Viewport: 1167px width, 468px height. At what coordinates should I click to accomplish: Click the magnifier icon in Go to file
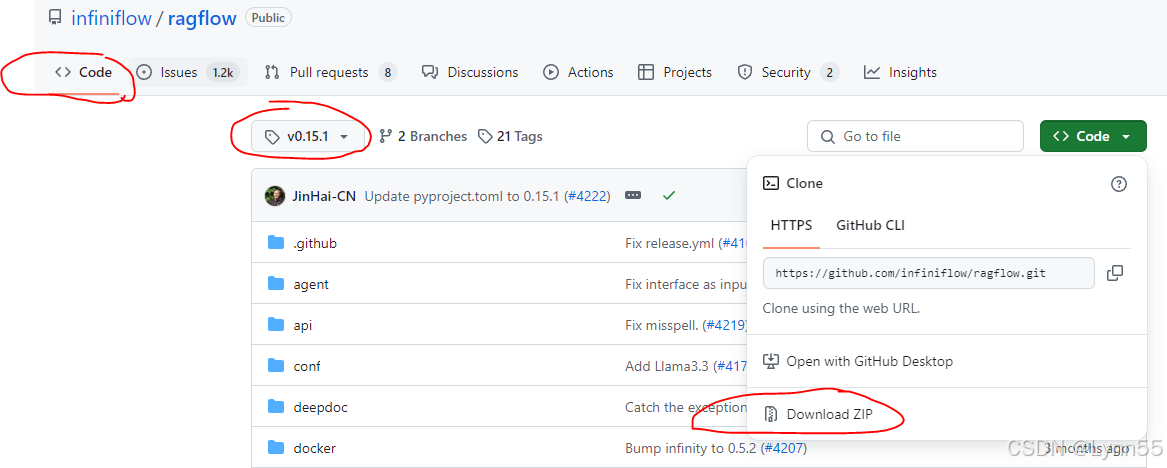pos(828,137)
